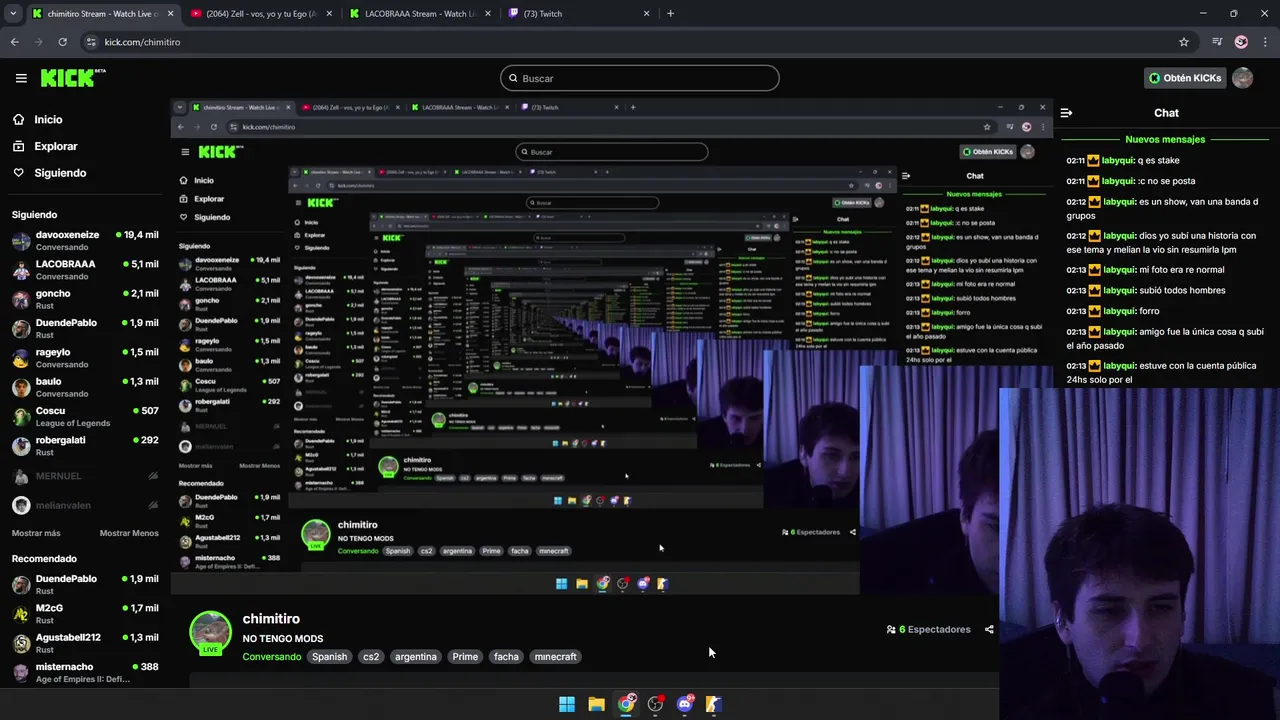Open DuendePablo under Recomendado
The height and width of the screenshot is (720, 1280).
pos(85,585)
